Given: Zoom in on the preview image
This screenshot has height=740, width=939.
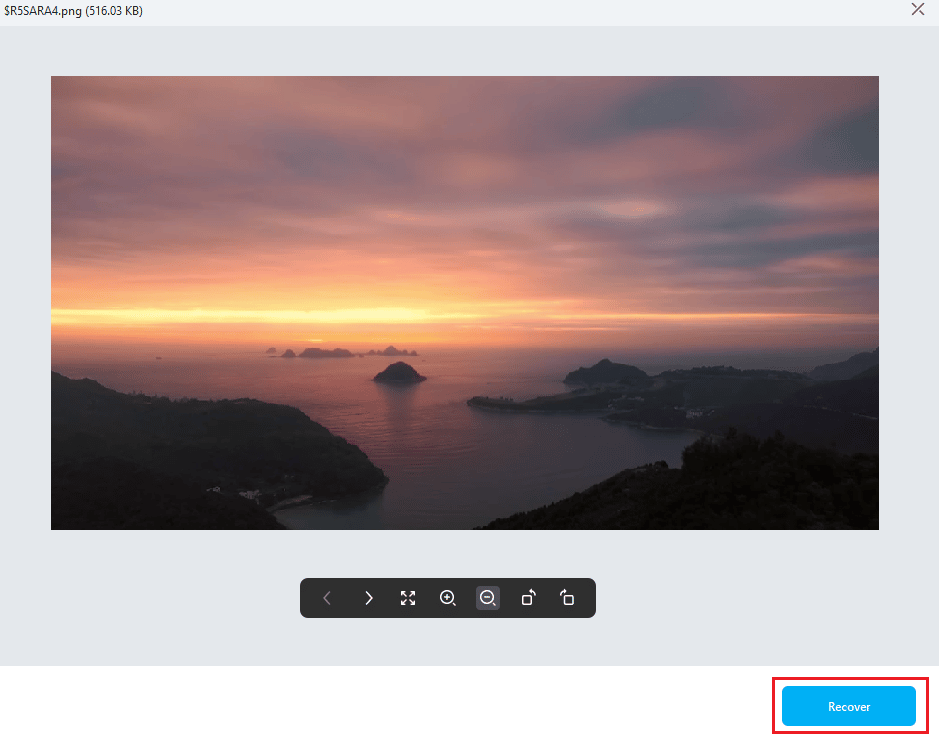Looking at the screenshot, I should [448, 598].
